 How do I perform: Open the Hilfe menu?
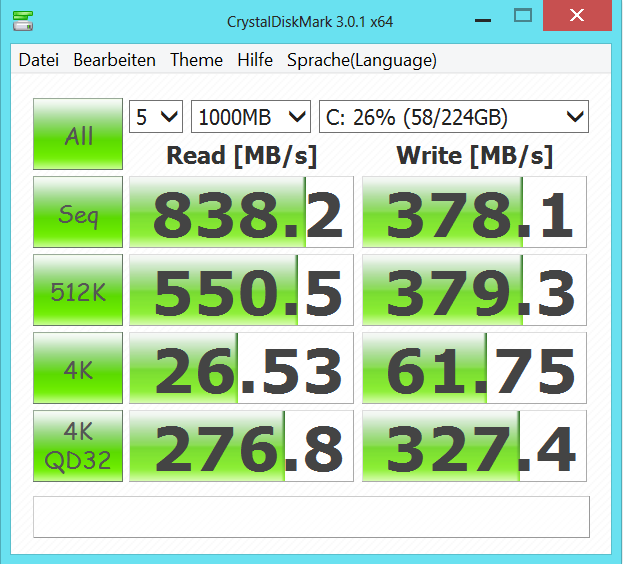click(255, 60)
